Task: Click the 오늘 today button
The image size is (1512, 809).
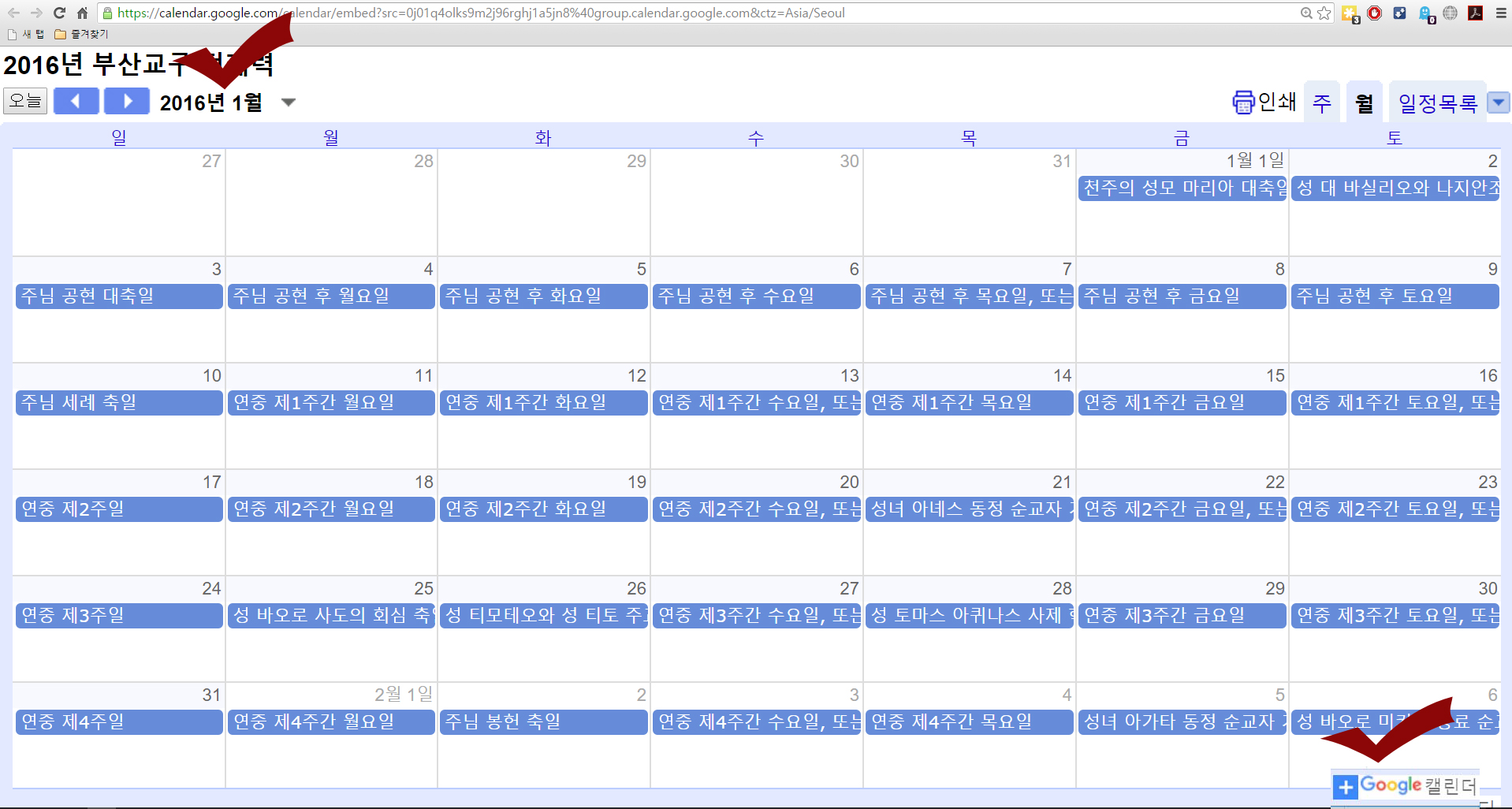Action: pyautogui.click(x=25, y=102)
